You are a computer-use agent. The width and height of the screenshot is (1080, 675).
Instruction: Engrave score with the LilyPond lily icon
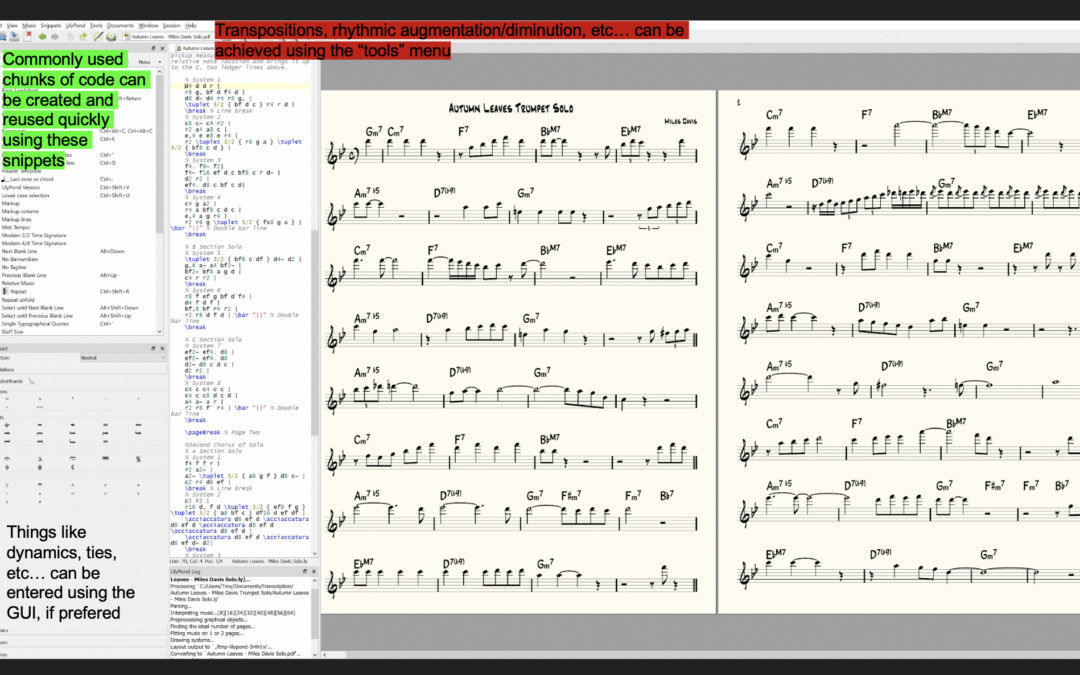pyautogui.click(x=111, y=37)
